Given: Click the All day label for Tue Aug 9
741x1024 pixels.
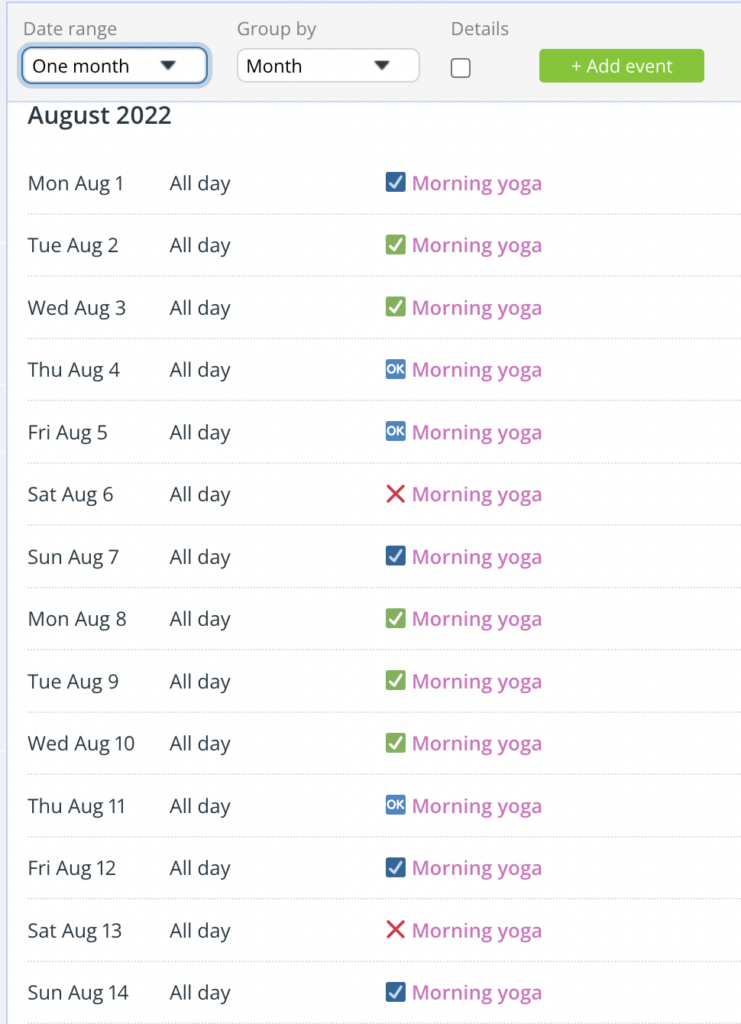Looking at the screenshot, I should point(199,681).
